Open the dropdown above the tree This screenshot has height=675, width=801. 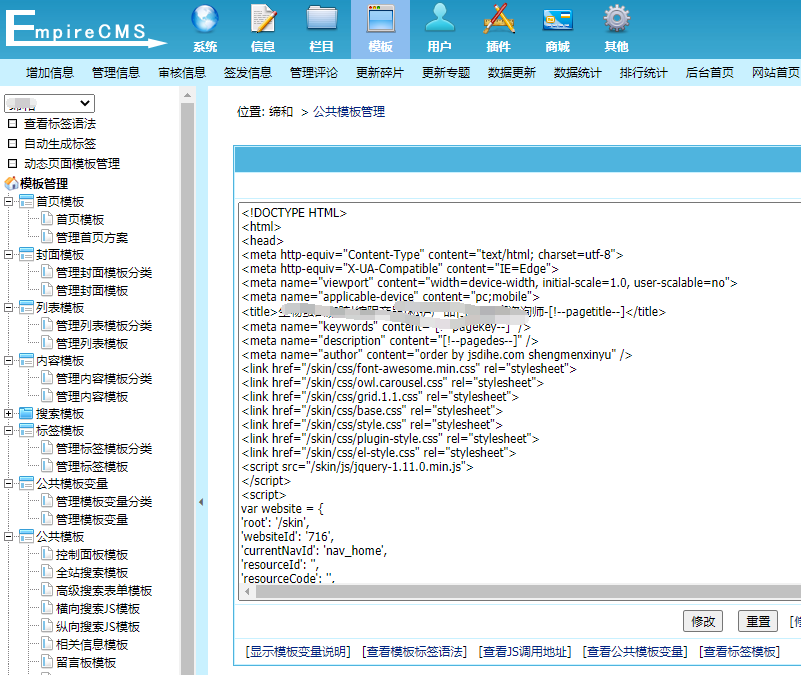point(50,103)
